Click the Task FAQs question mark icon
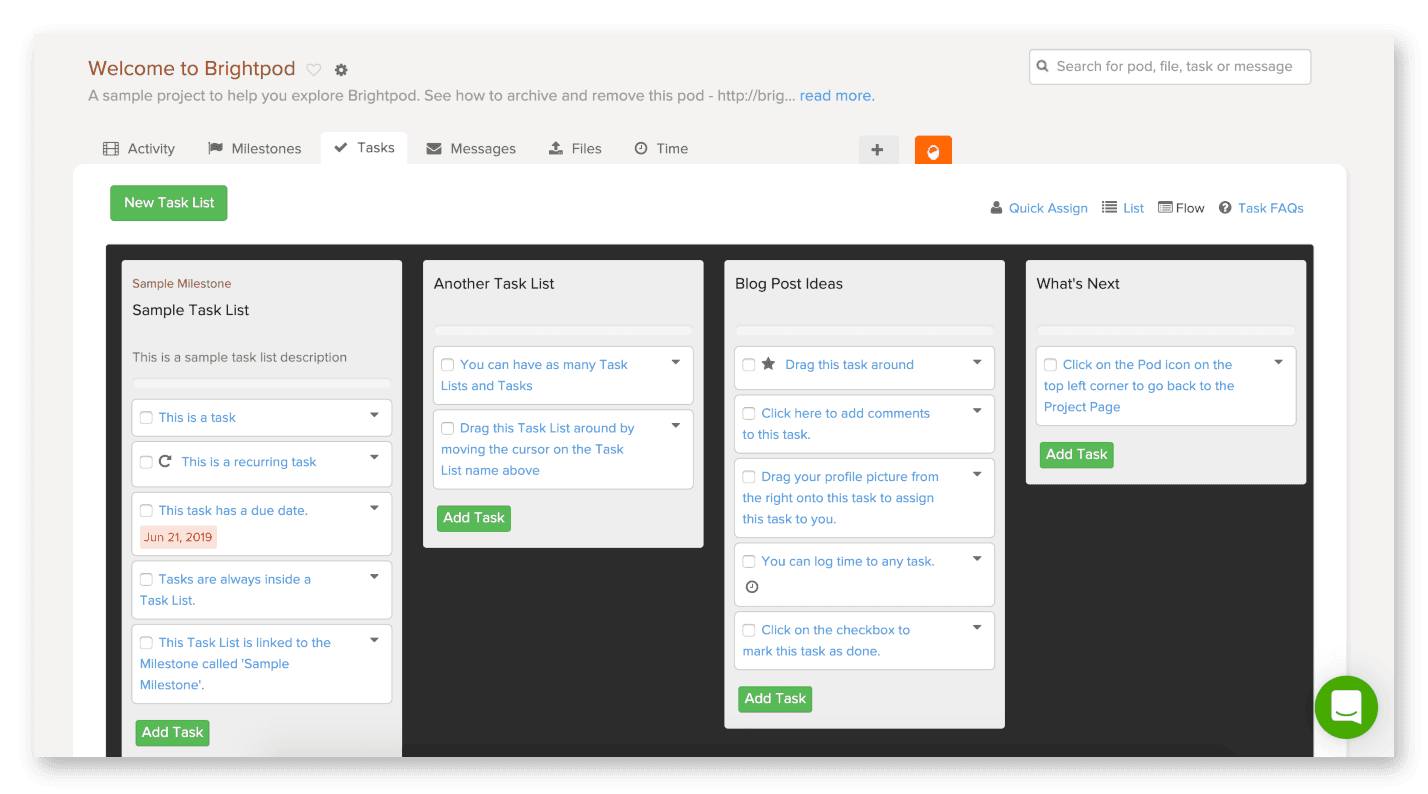Image resolution: width=1428 pixels, height=794 pixels. coord(1225,208)
